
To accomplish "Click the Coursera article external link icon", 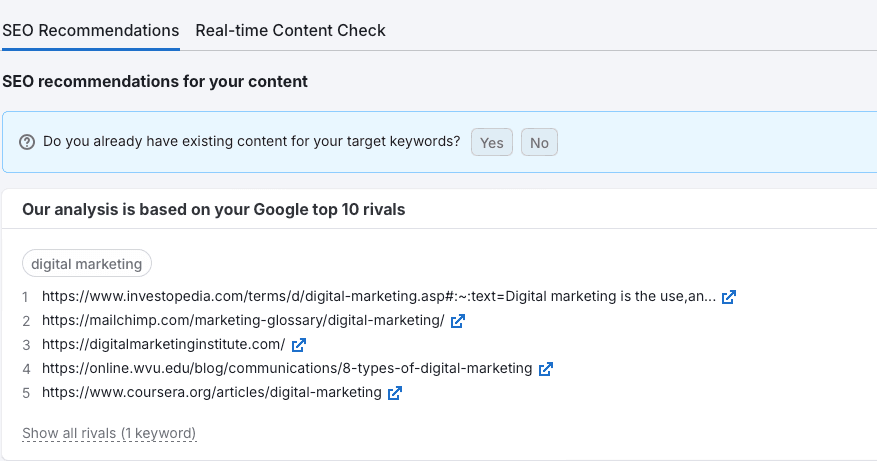I will (395, 393).
